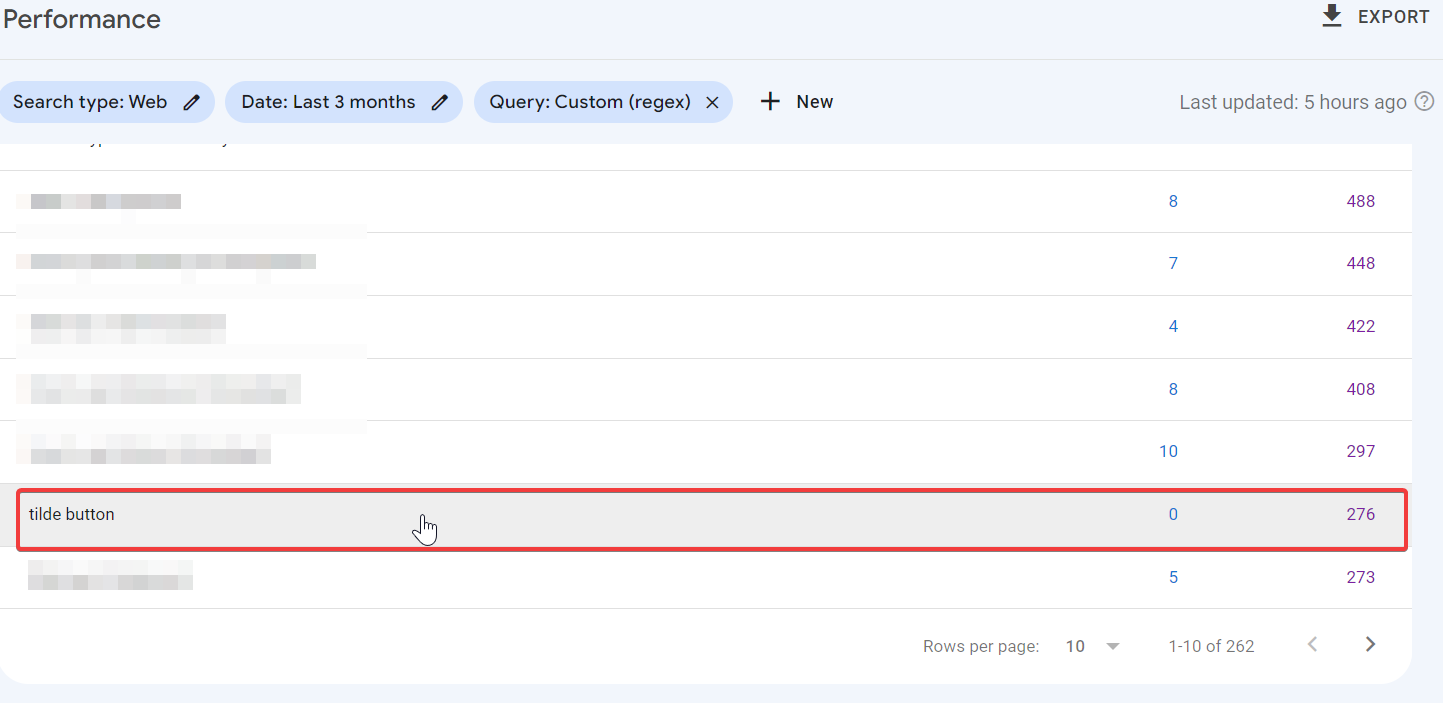The height and width of the screenshot is (703, 1443).
Task: Click the '1-10 of 262' pagination text
Action: tap(1211, 646)
